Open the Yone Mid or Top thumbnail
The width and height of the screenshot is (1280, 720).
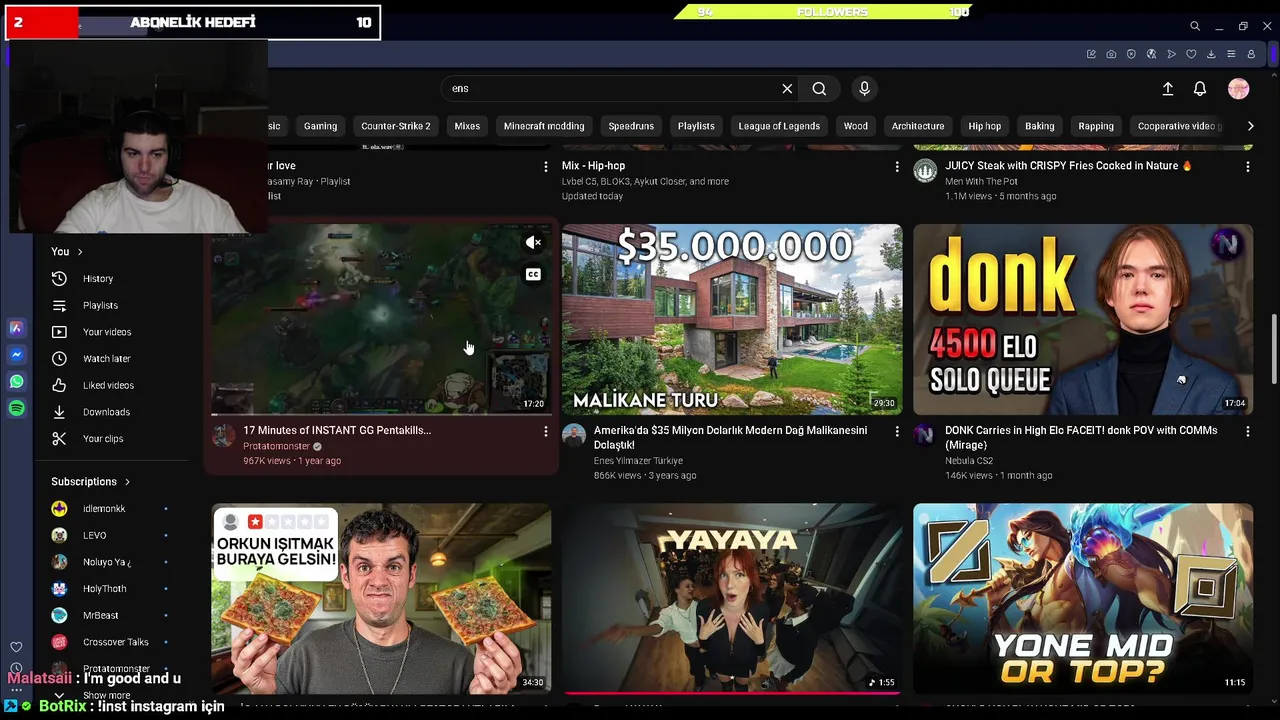[1083, 598]
